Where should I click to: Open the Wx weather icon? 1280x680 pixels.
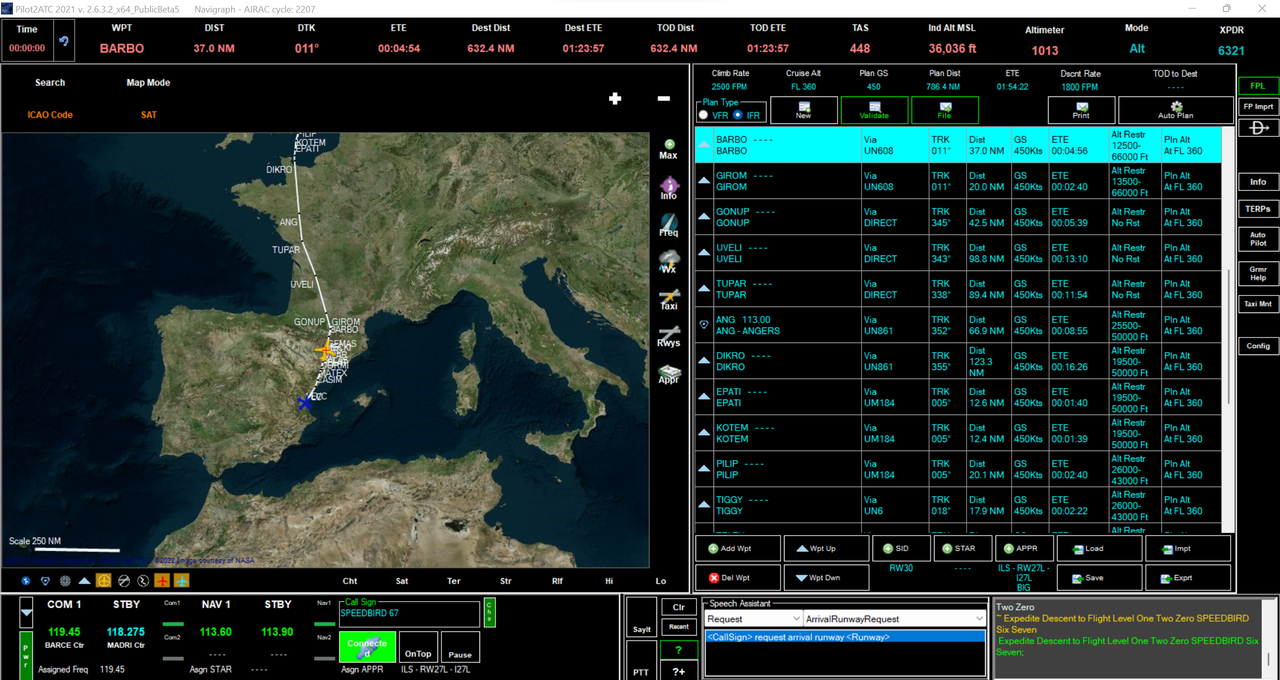(x=669, y=262)
